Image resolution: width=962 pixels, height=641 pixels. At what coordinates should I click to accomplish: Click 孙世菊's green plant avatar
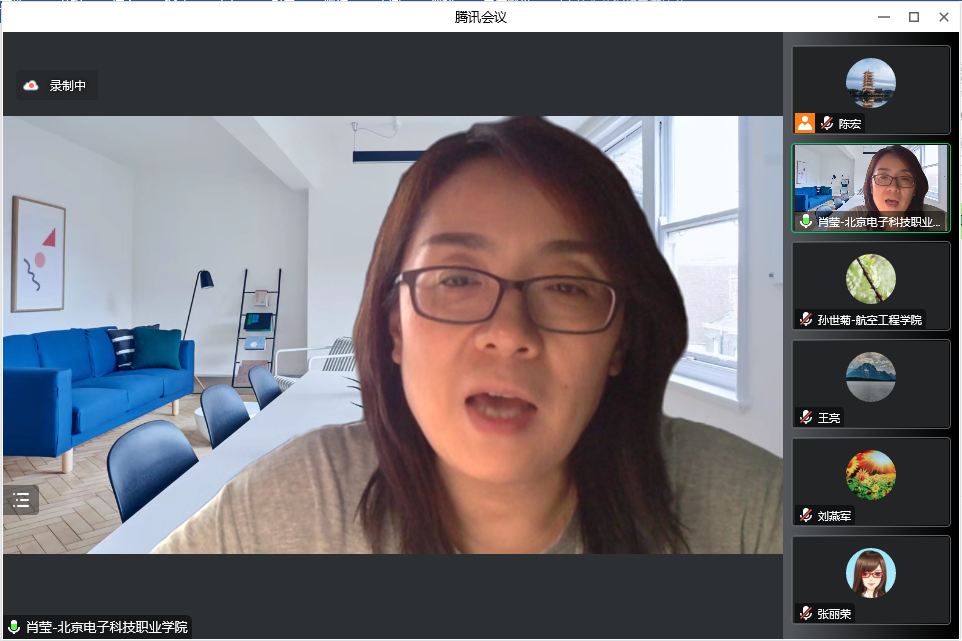(x=870, y=279)
